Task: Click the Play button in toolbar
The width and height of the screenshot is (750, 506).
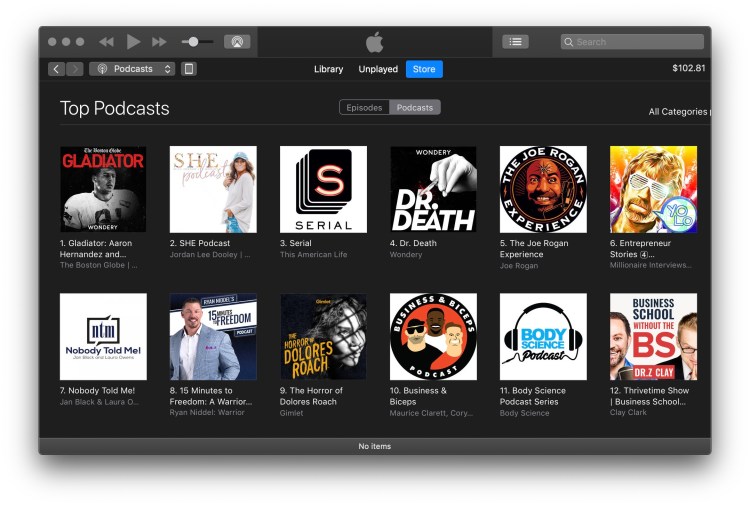Action: tap(133, 42)
